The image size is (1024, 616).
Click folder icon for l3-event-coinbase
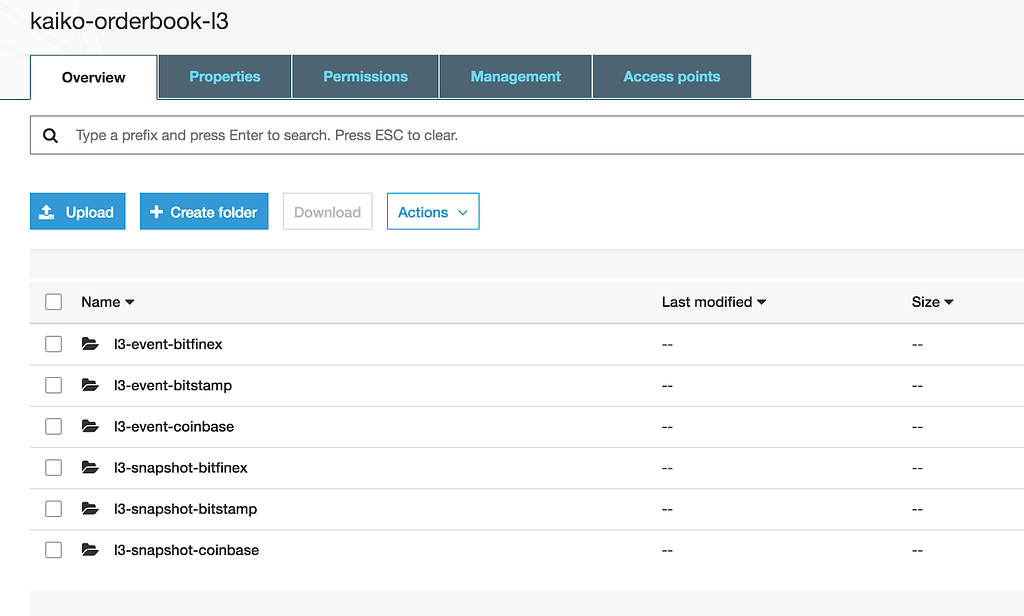click(90, 426)
